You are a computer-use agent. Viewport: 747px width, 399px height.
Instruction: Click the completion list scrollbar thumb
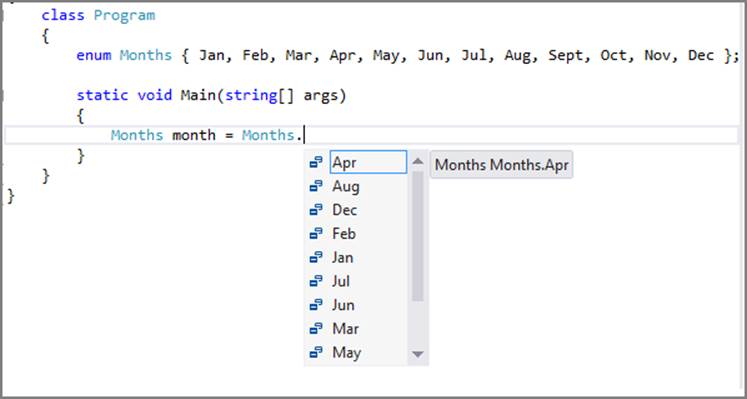click(x=418, y=236)
